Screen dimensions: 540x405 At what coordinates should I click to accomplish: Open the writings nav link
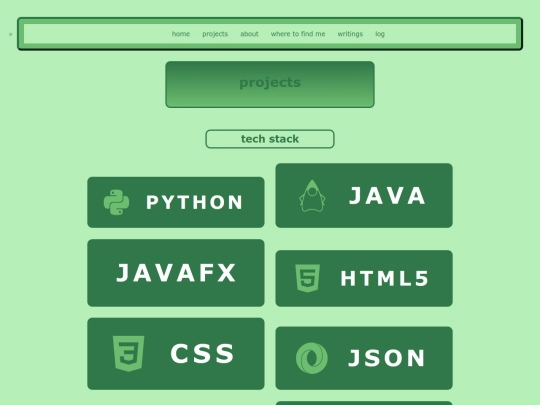coord(350,34)
